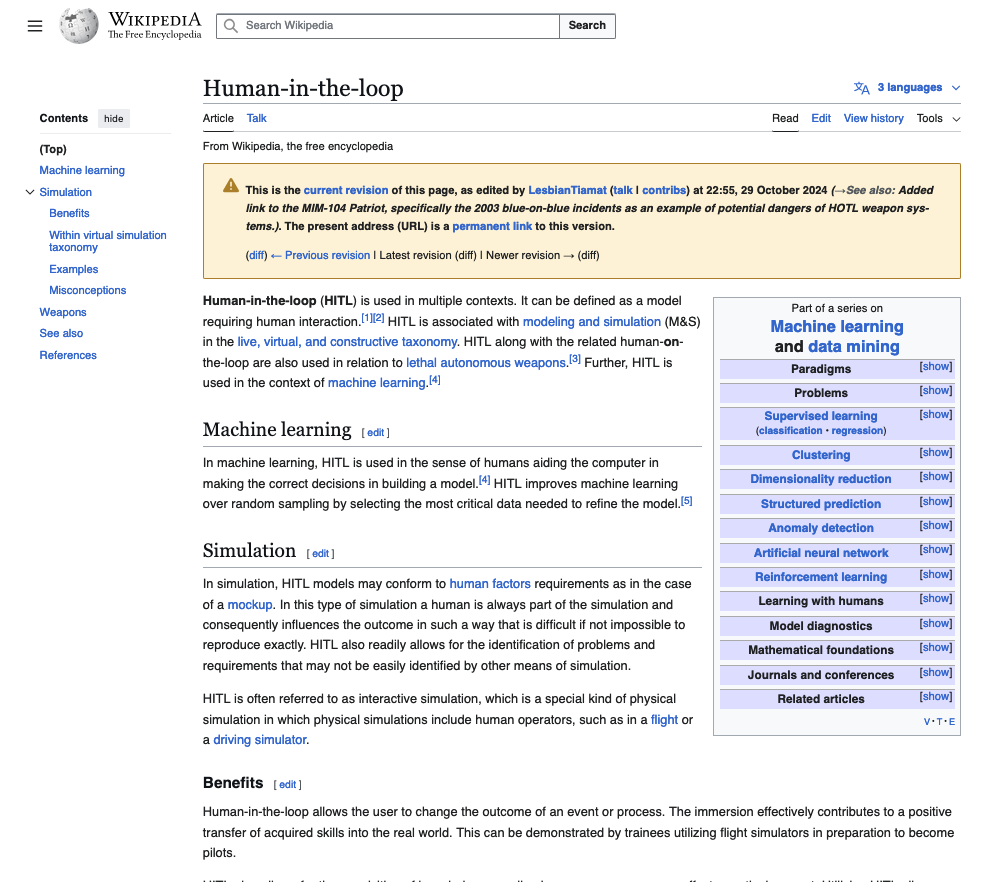Click the language translation icon

pos(861,88)
